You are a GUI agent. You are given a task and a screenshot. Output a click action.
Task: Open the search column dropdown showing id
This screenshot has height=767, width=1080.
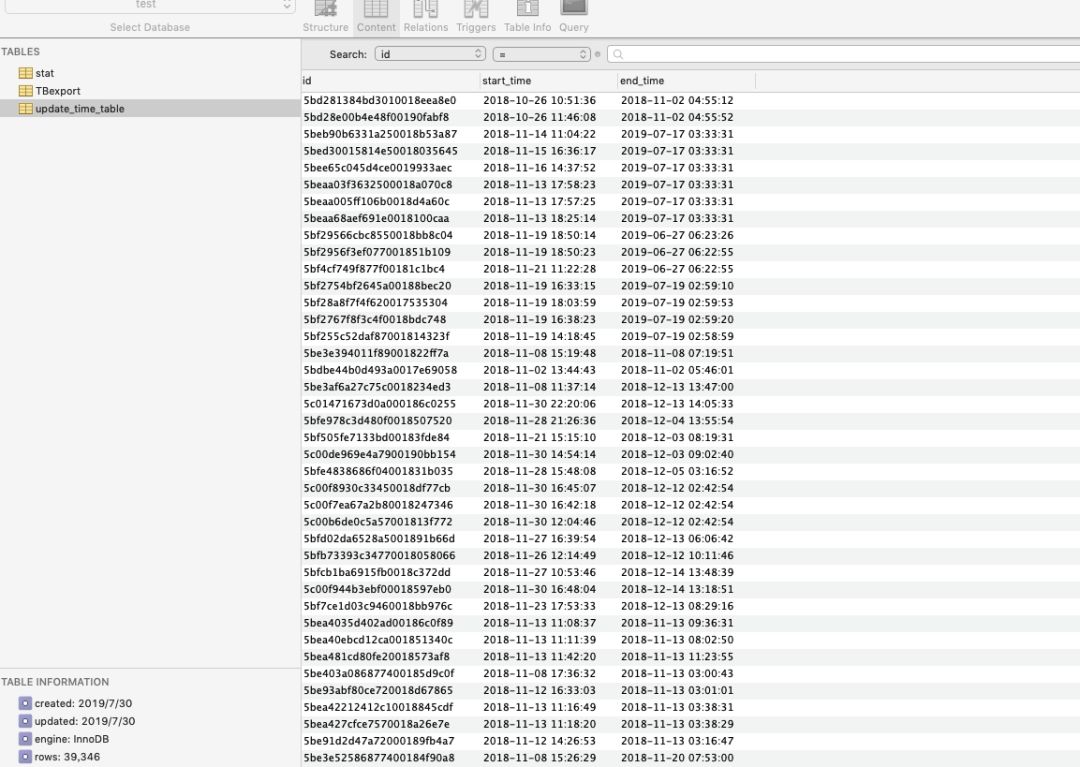430,54
